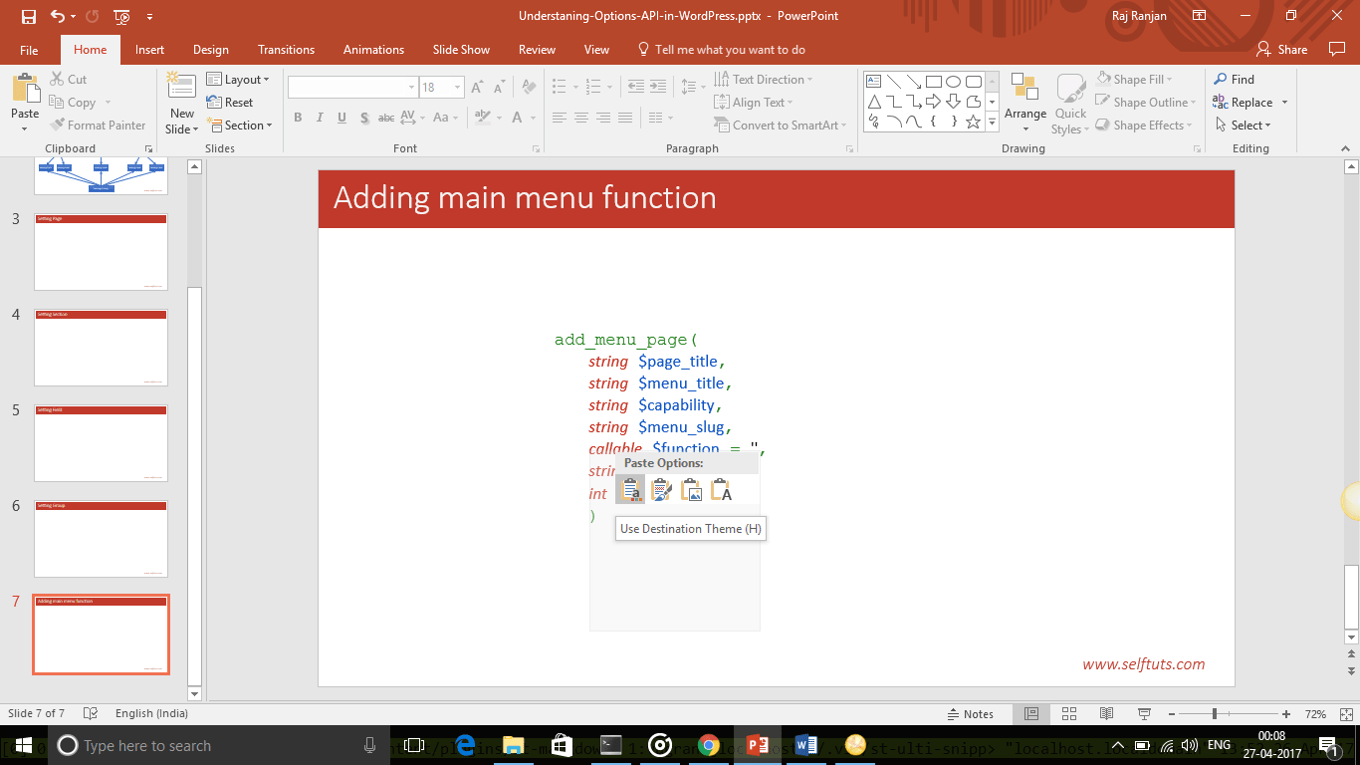Switch to the Slide Show tab
This screenshot has height=765, width=1360.
461,49
